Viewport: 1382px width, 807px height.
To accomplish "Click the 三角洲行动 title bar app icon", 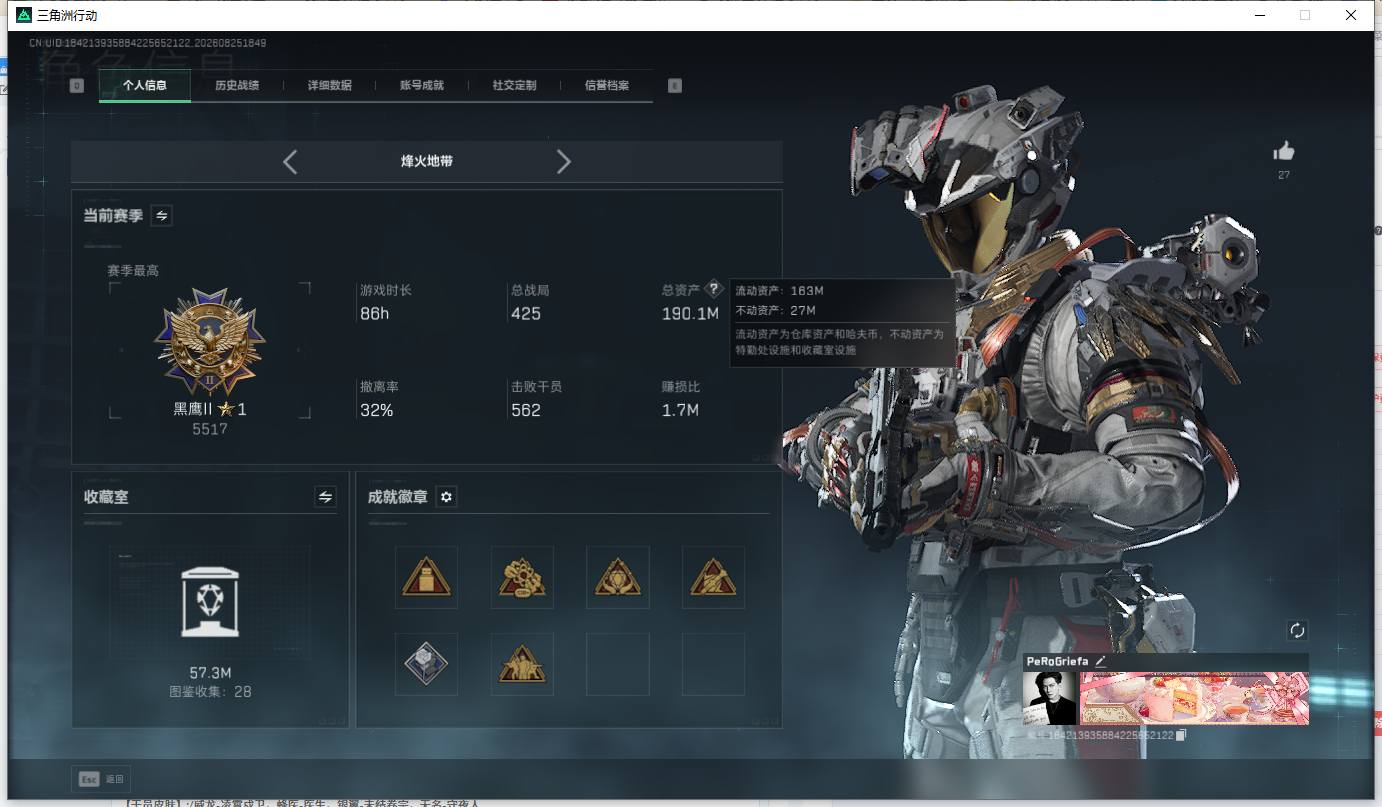I will 25,15.
